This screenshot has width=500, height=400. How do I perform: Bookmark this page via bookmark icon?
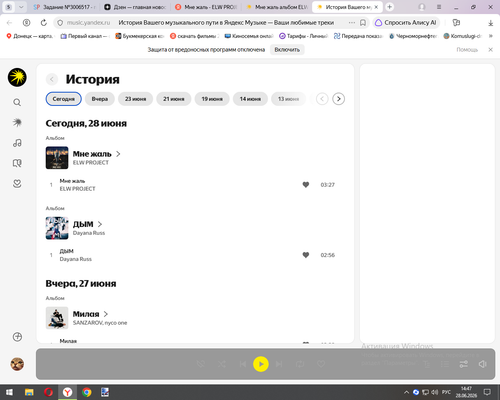363,23
